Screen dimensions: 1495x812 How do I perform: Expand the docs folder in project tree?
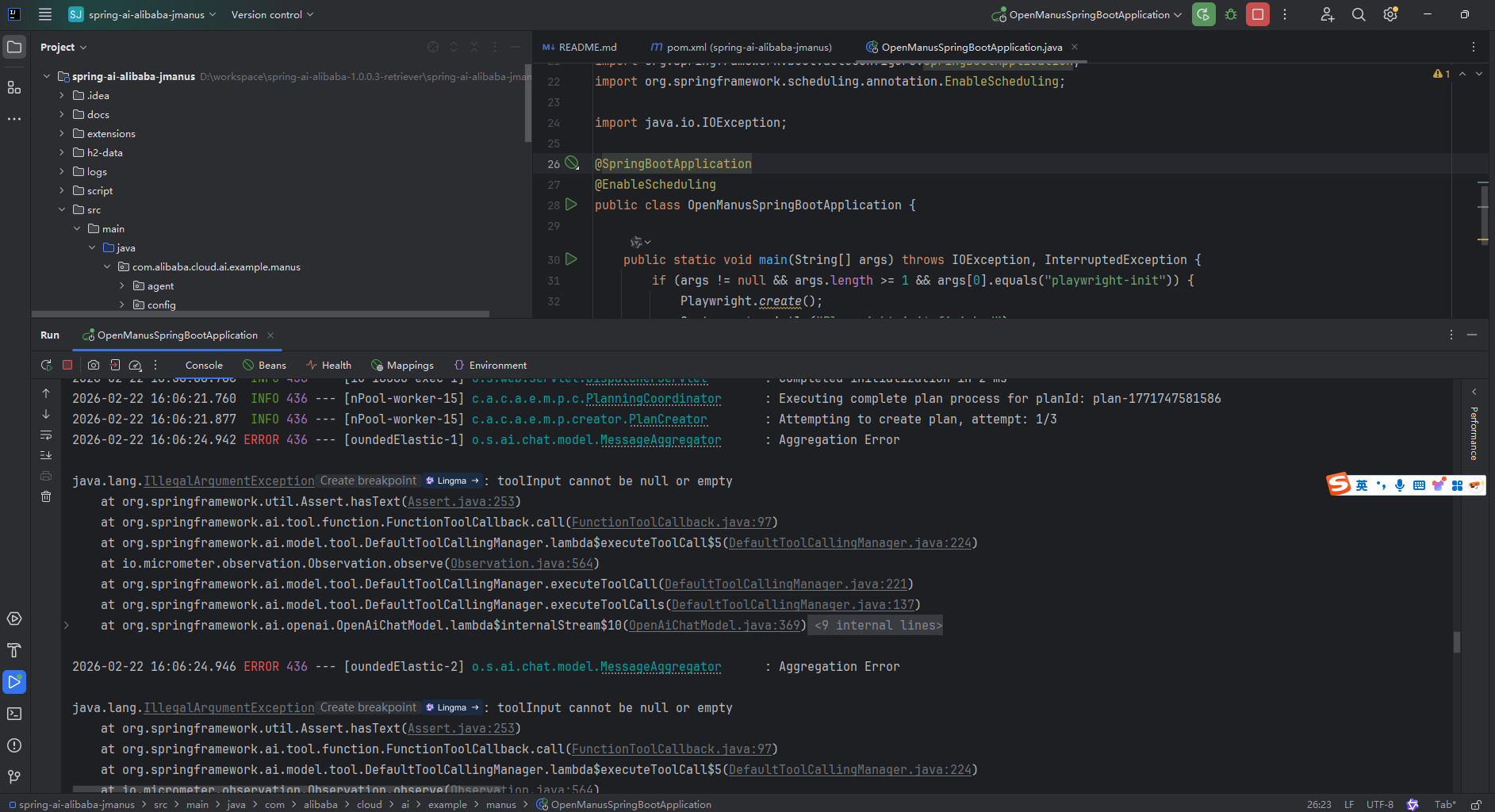pos(62,114)
